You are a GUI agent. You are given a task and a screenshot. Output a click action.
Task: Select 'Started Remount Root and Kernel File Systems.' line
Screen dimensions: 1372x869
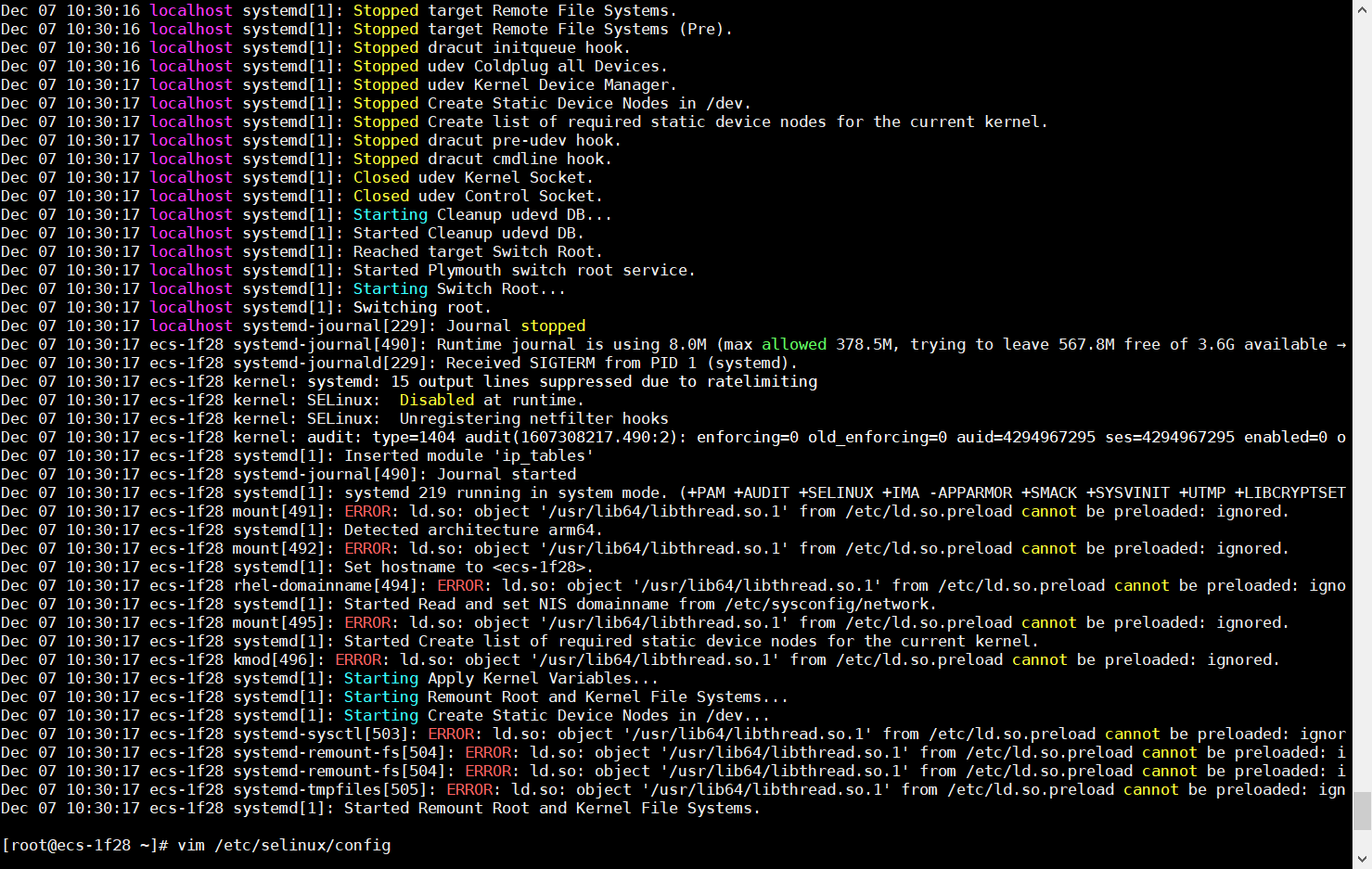coord(380,808)
